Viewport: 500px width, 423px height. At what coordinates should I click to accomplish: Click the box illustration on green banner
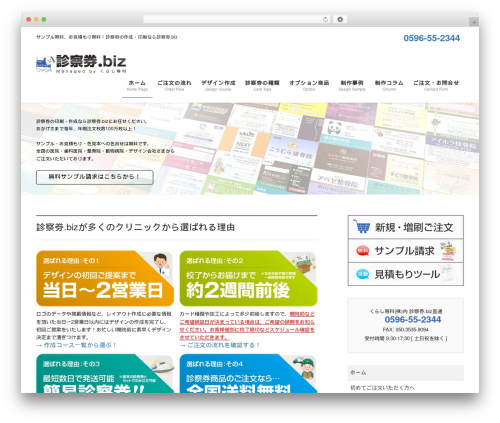[304, 263]
